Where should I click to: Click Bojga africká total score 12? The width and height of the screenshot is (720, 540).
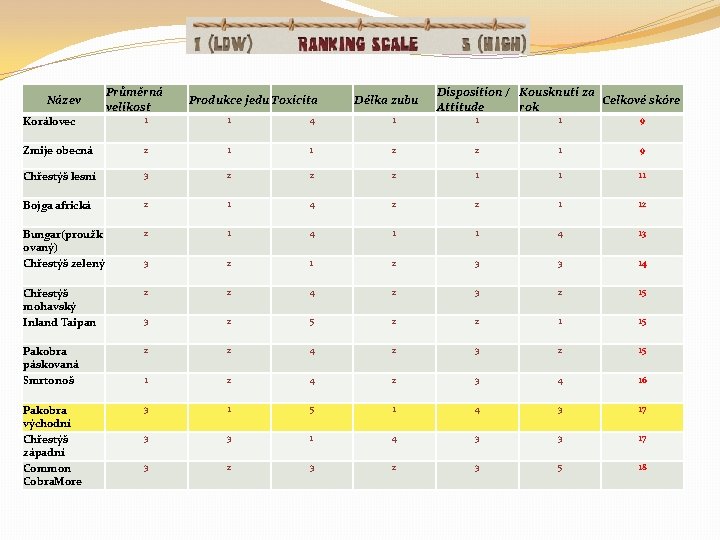(x=642, y=204)
